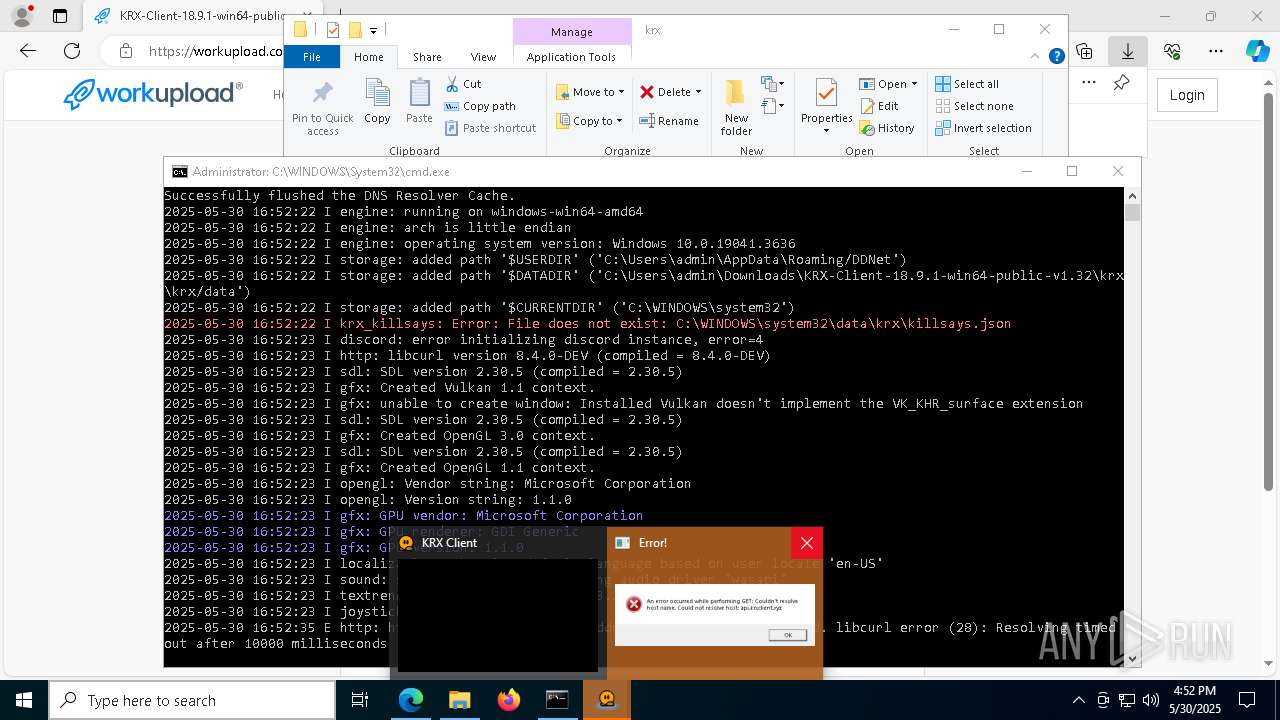Click the Edge back arrow button
This screenshot has width=1280, height=720.
click(x=28, y=51)
